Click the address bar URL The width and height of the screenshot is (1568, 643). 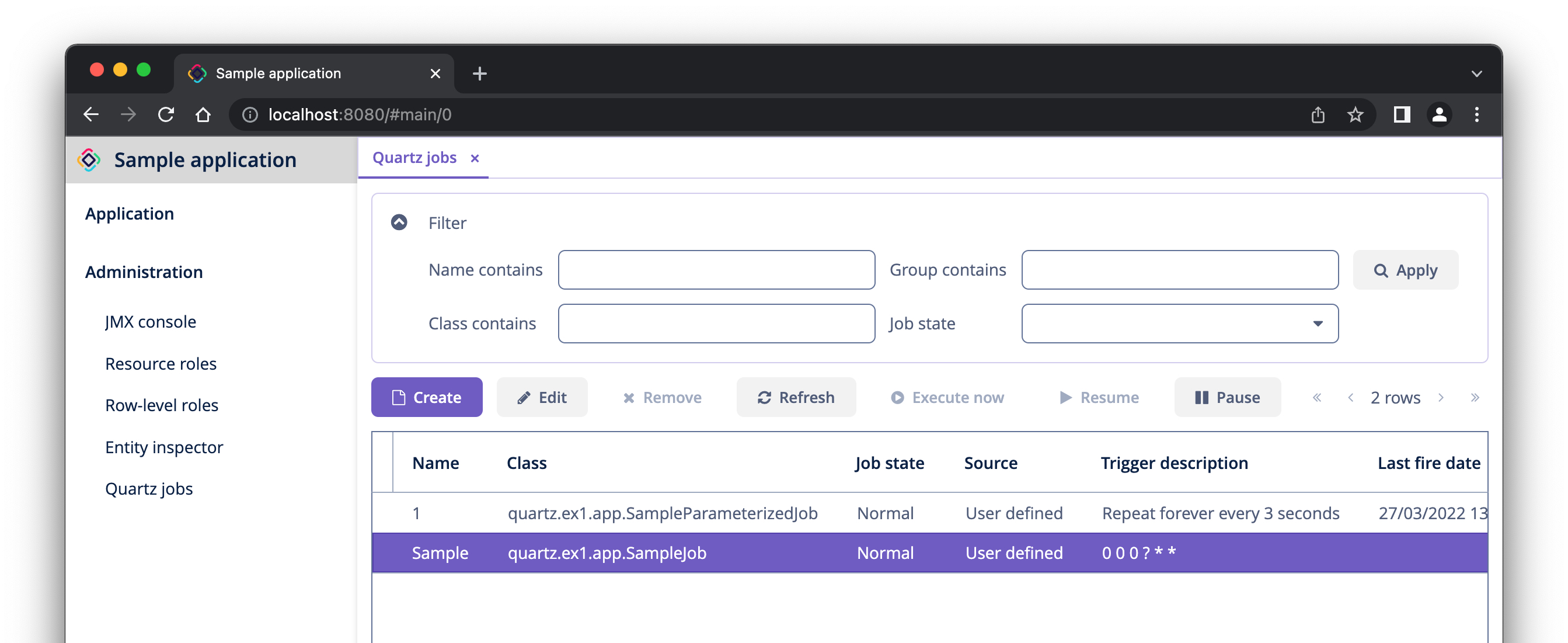click(360, 114)
